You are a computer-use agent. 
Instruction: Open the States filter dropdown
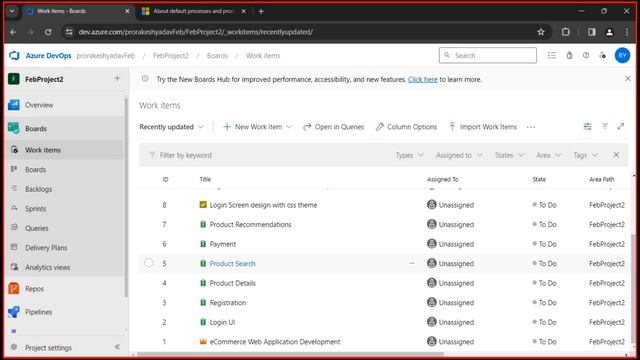509,155
